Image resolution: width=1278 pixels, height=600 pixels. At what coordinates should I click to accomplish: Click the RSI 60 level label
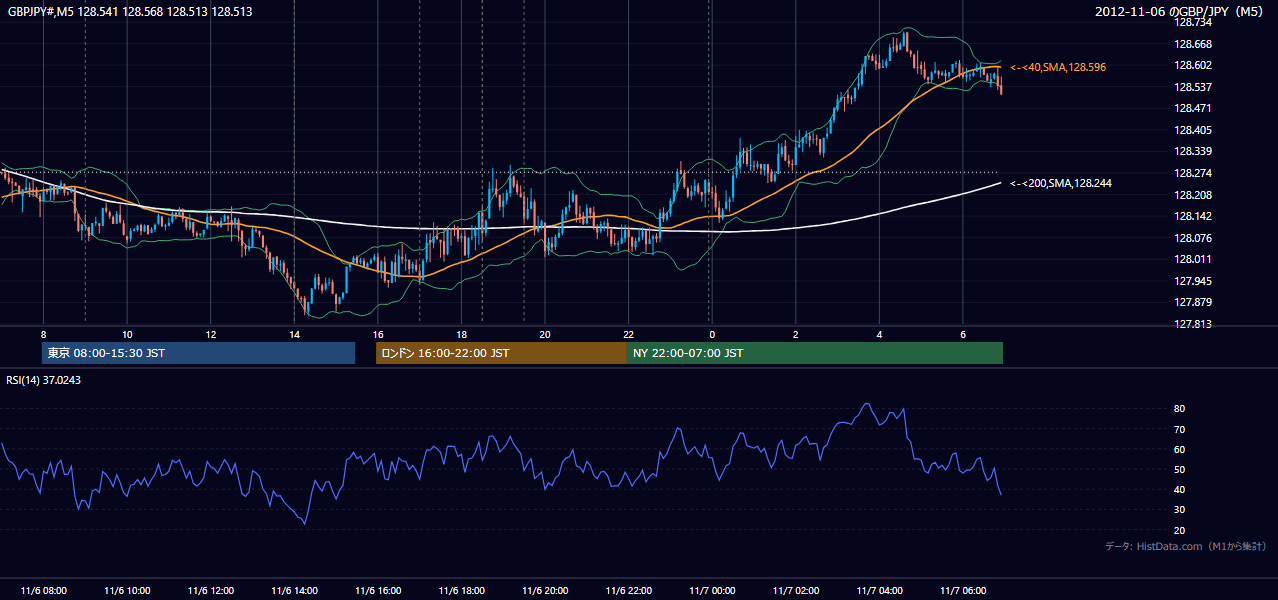[1179, 449]
